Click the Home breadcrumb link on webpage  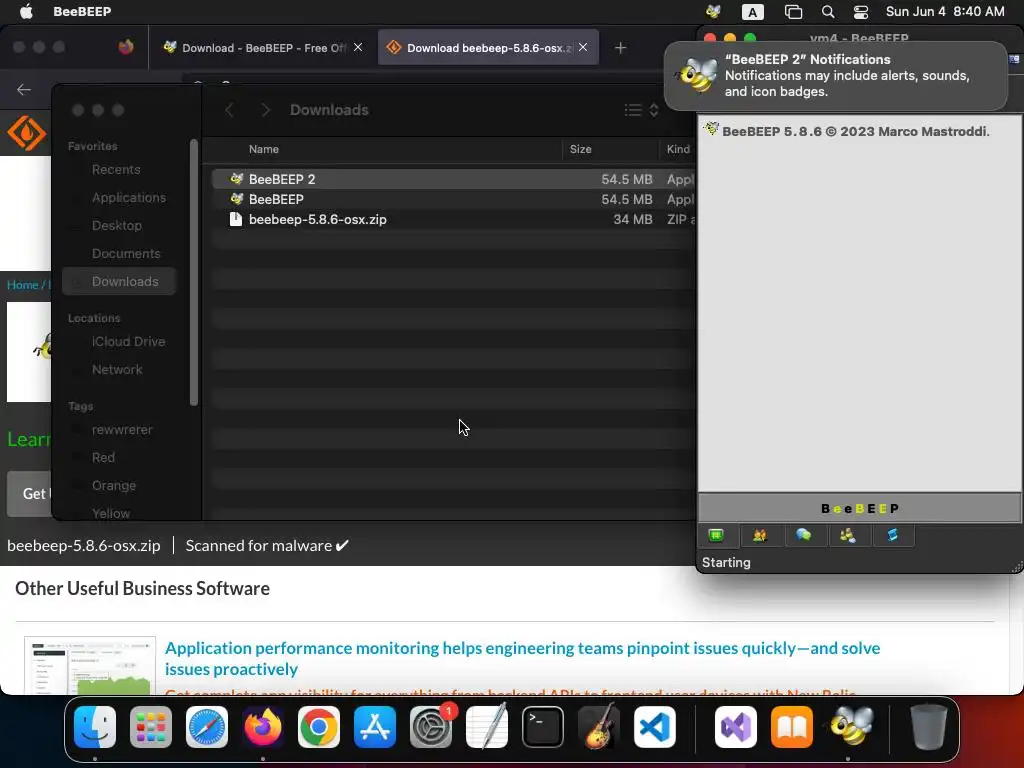coord(22,285)
